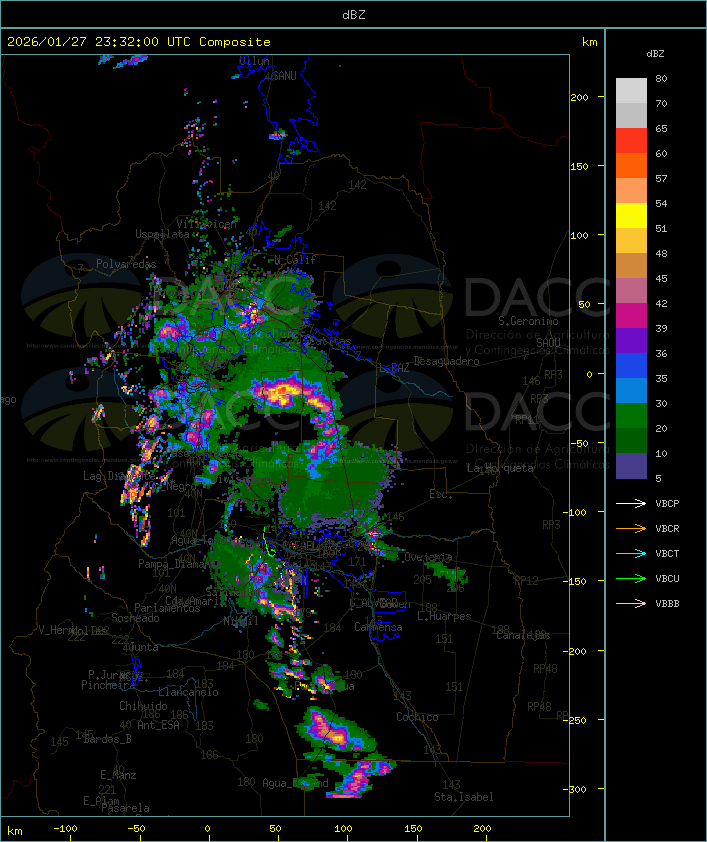This screenshot has width=707, height=842.
Task: Click the cyan VBCT arrow icon
Action: pyautogui.click(x=631, y=553)
